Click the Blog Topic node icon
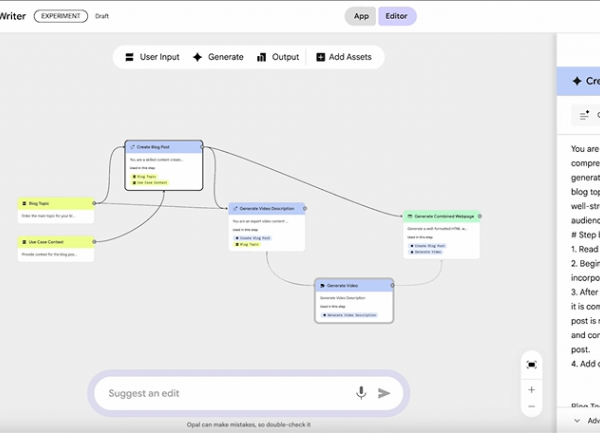The height and width of the screenshot is (433, 600). click(24, 203)
